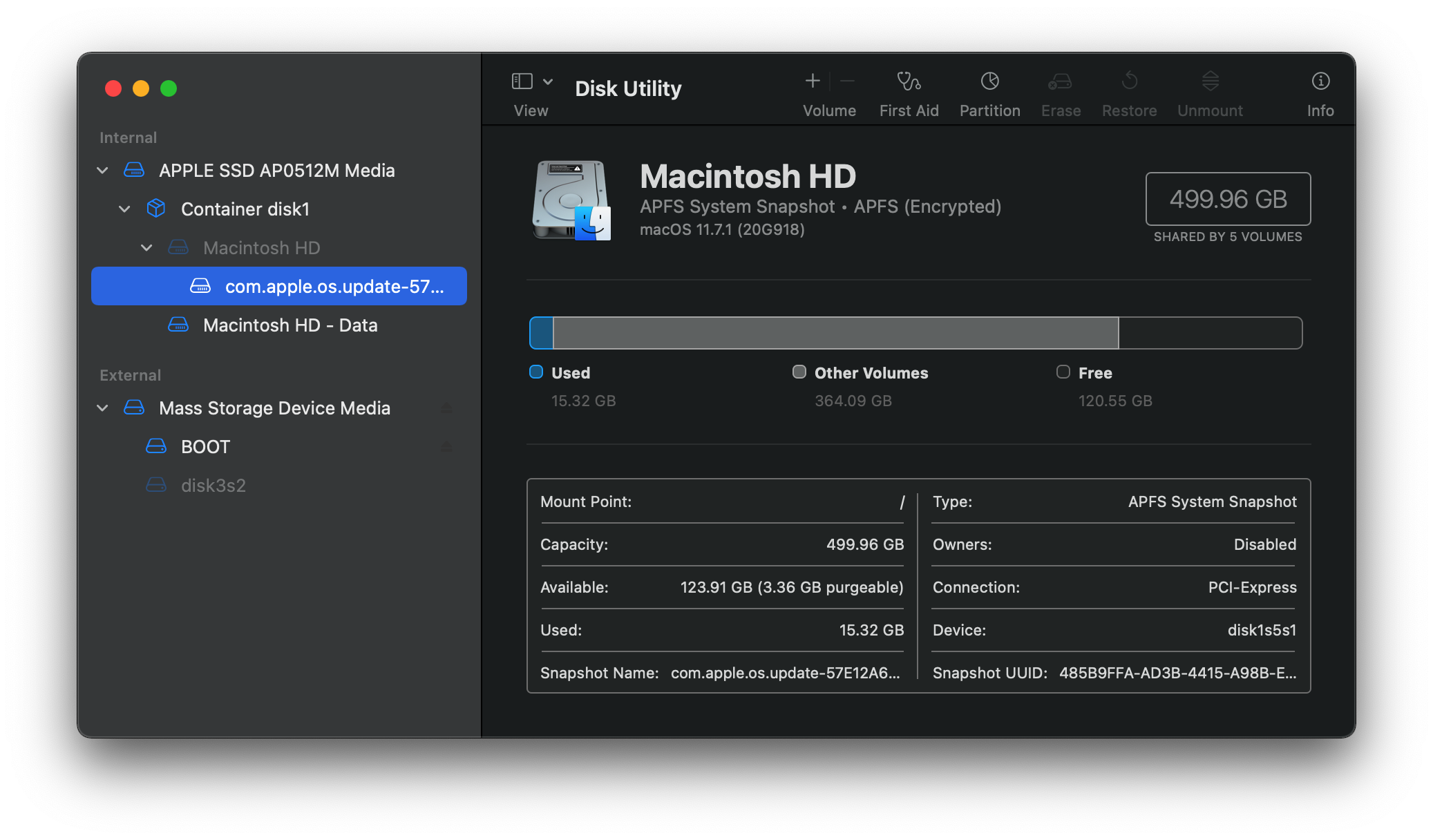Click the blue Used legend swatch

pyautogui.click(x=536, y=372)
